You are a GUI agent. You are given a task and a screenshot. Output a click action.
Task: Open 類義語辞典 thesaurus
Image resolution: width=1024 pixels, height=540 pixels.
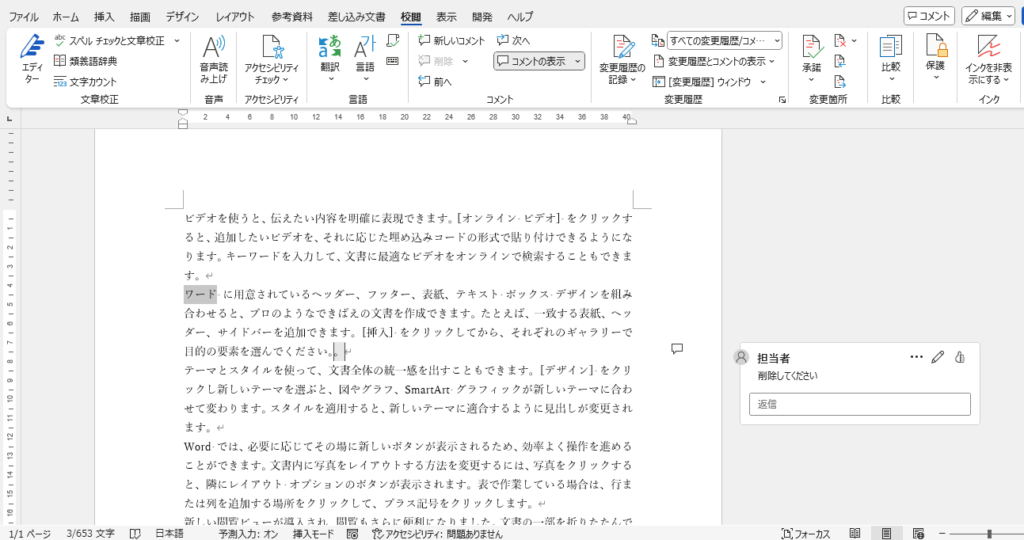click(x=86, y=61)
